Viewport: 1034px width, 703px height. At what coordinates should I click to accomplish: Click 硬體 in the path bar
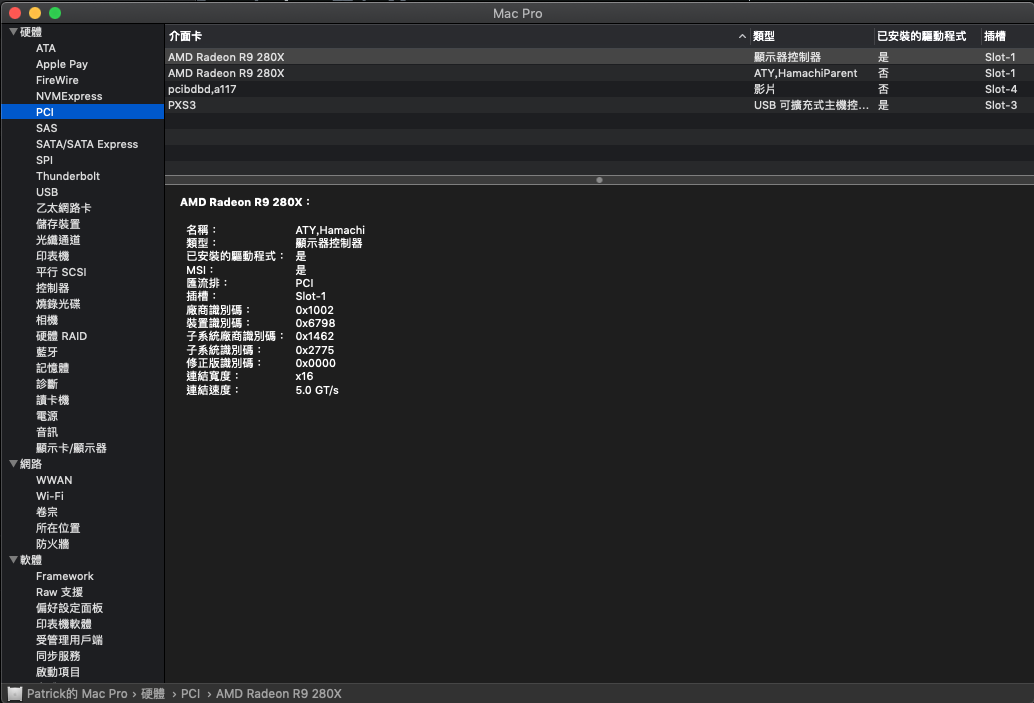152,694
